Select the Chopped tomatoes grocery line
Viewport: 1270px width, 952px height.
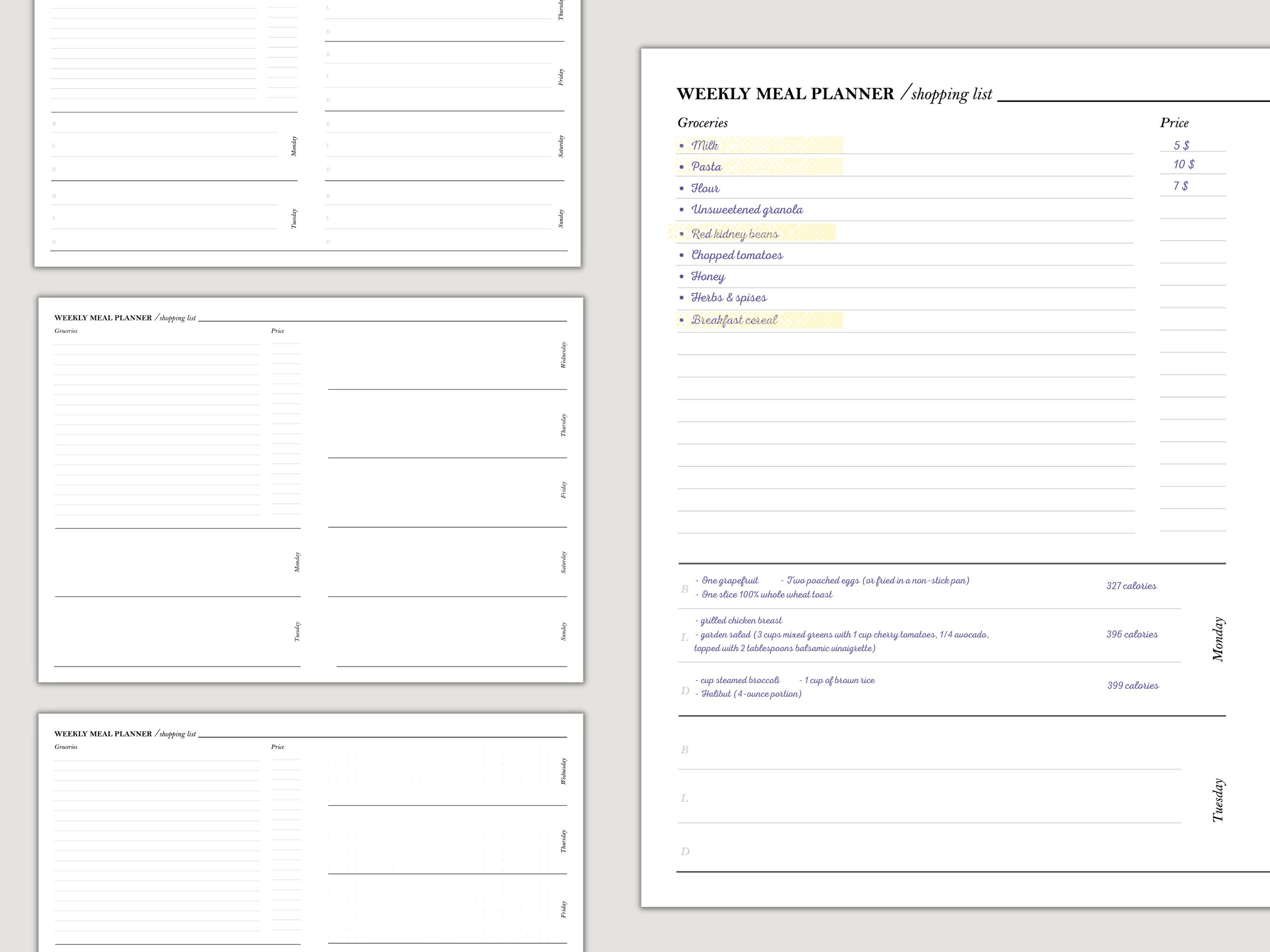737,255
